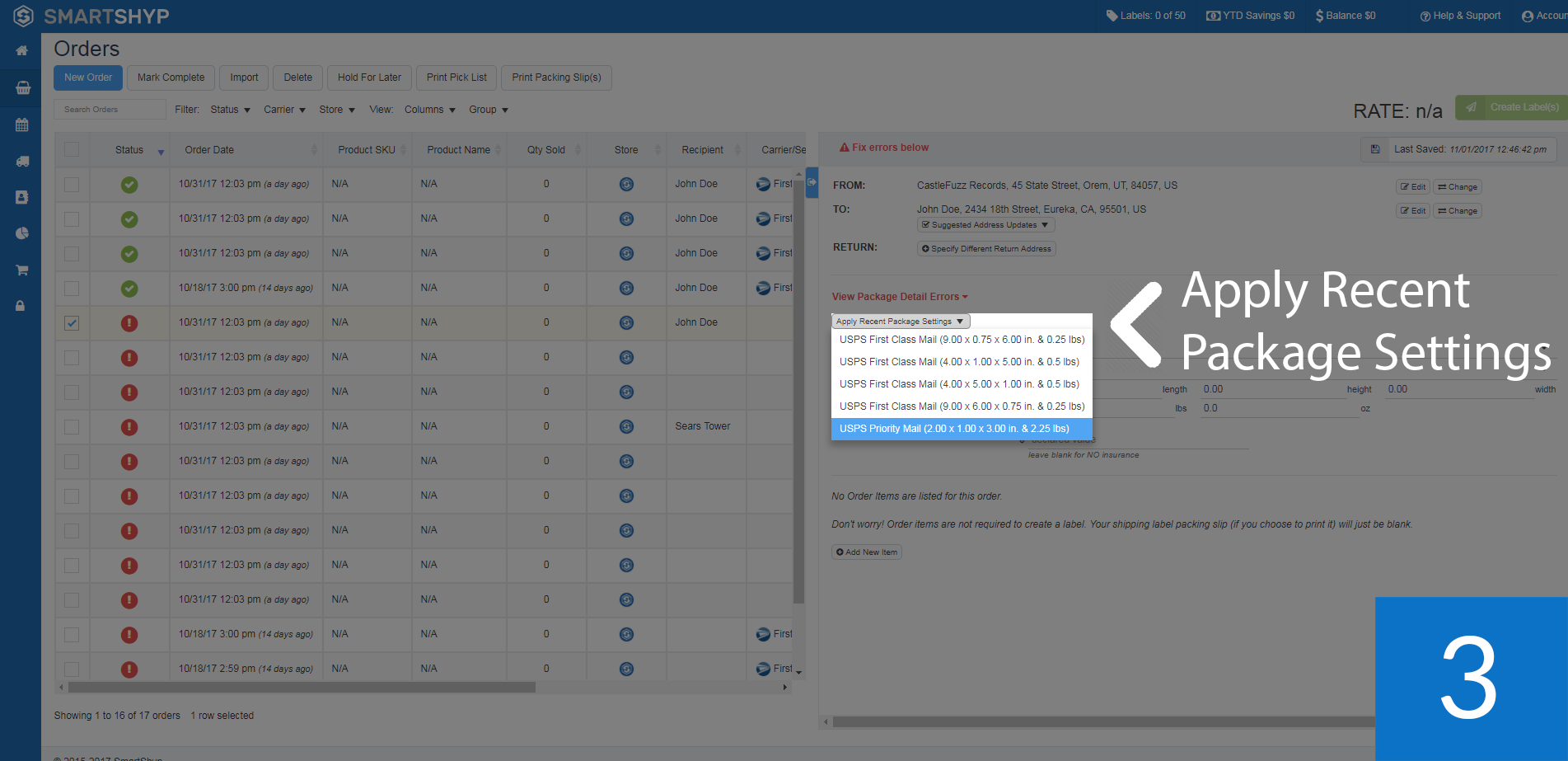Screen dimensions: 1568x761
Task: Open Help & Support
Action: [x=1460, y=16]
